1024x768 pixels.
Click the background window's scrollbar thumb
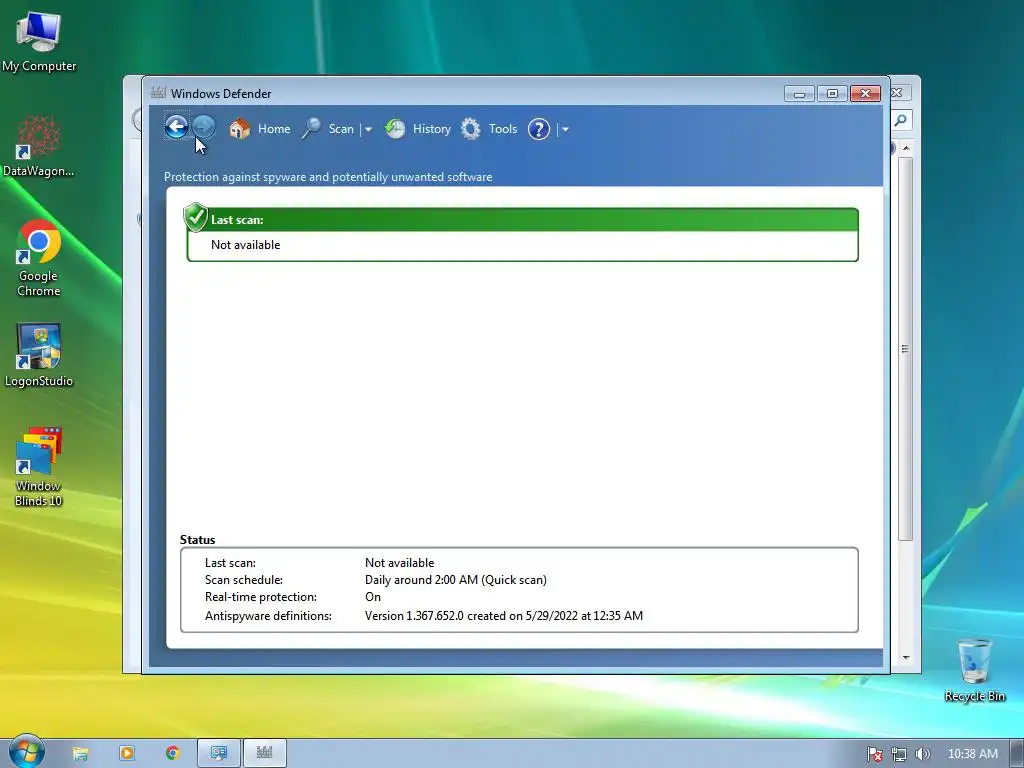(905, 349)
